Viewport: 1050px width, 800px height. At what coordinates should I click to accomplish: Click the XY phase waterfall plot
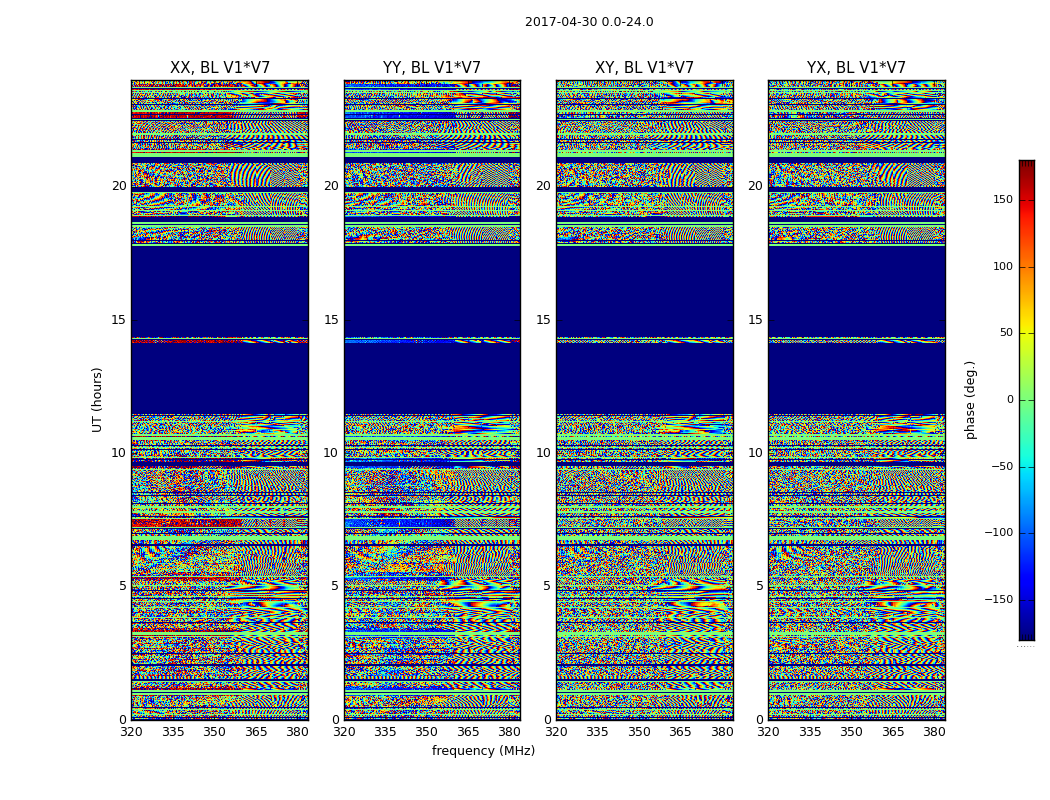[x=644, y=400]
